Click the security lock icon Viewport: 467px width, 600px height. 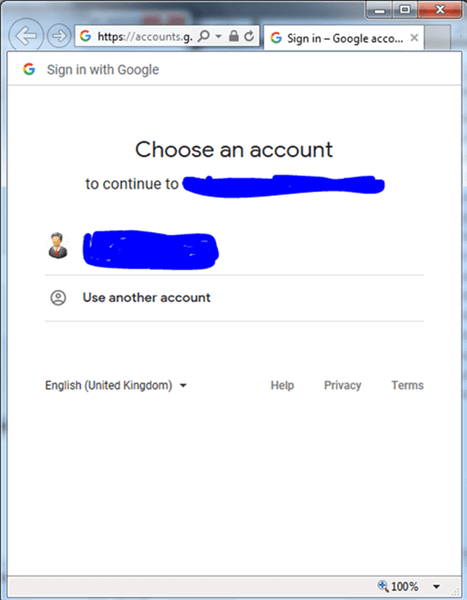(234, 36)
